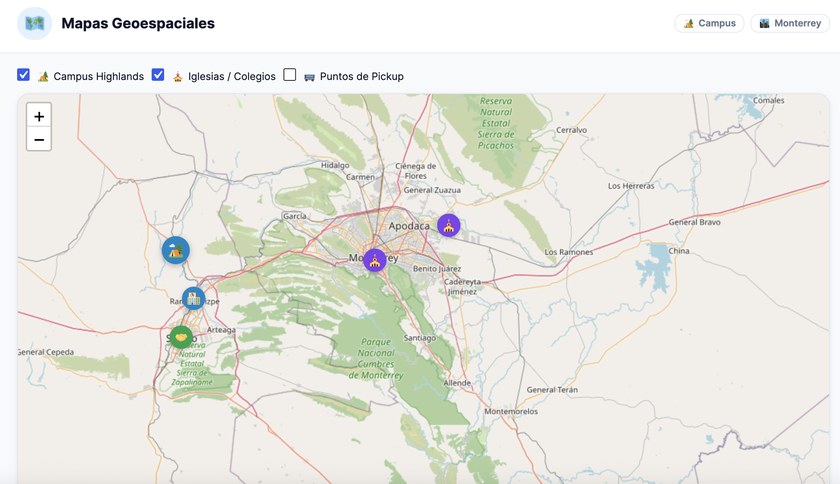Click the map logo icon beside Mapas Geoespaciales

tap(34, 24)
